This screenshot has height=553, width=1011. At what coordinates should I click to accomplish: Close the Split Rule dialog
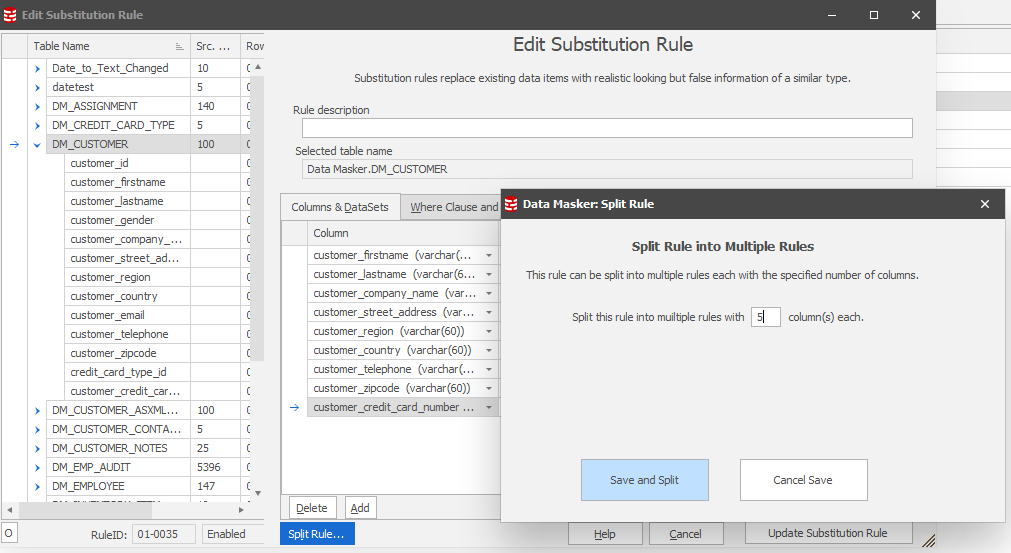(x=984, y=204)
